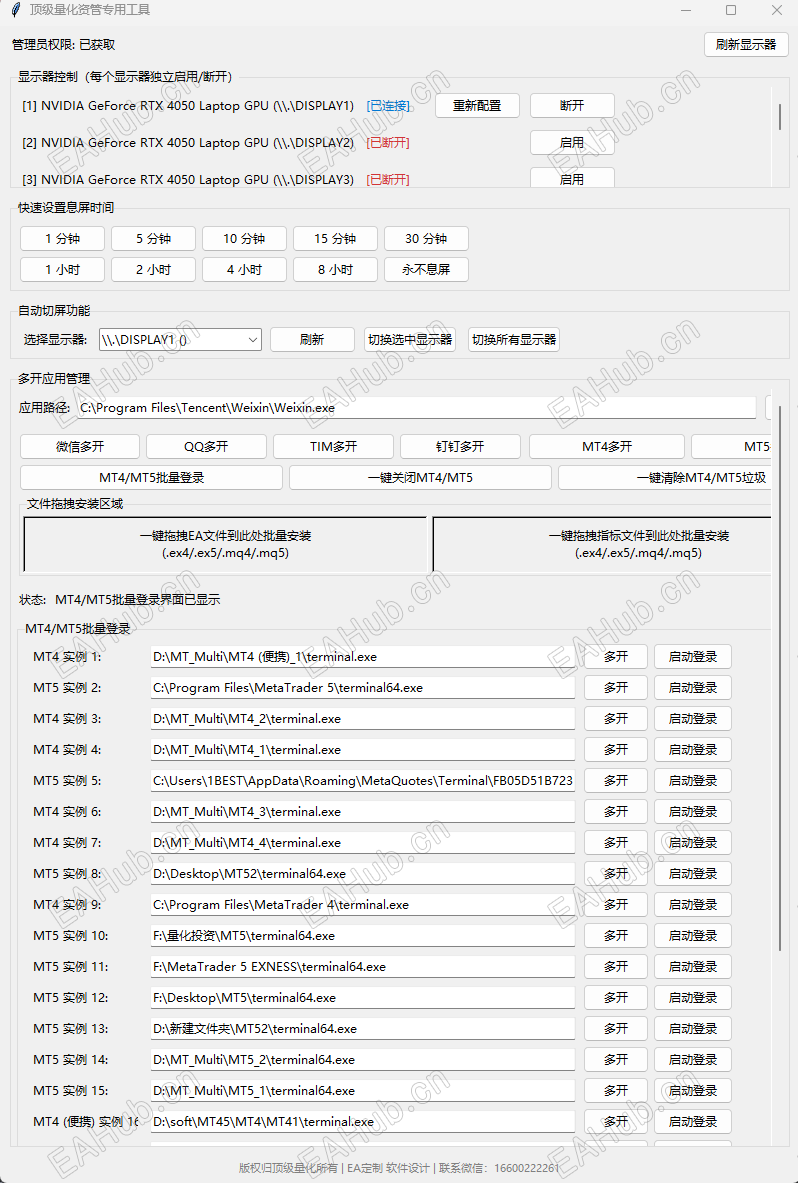Click path field for MT4 实例 1
The width and height of the screenshot is (798, 1183).
[x=363, y=656]
